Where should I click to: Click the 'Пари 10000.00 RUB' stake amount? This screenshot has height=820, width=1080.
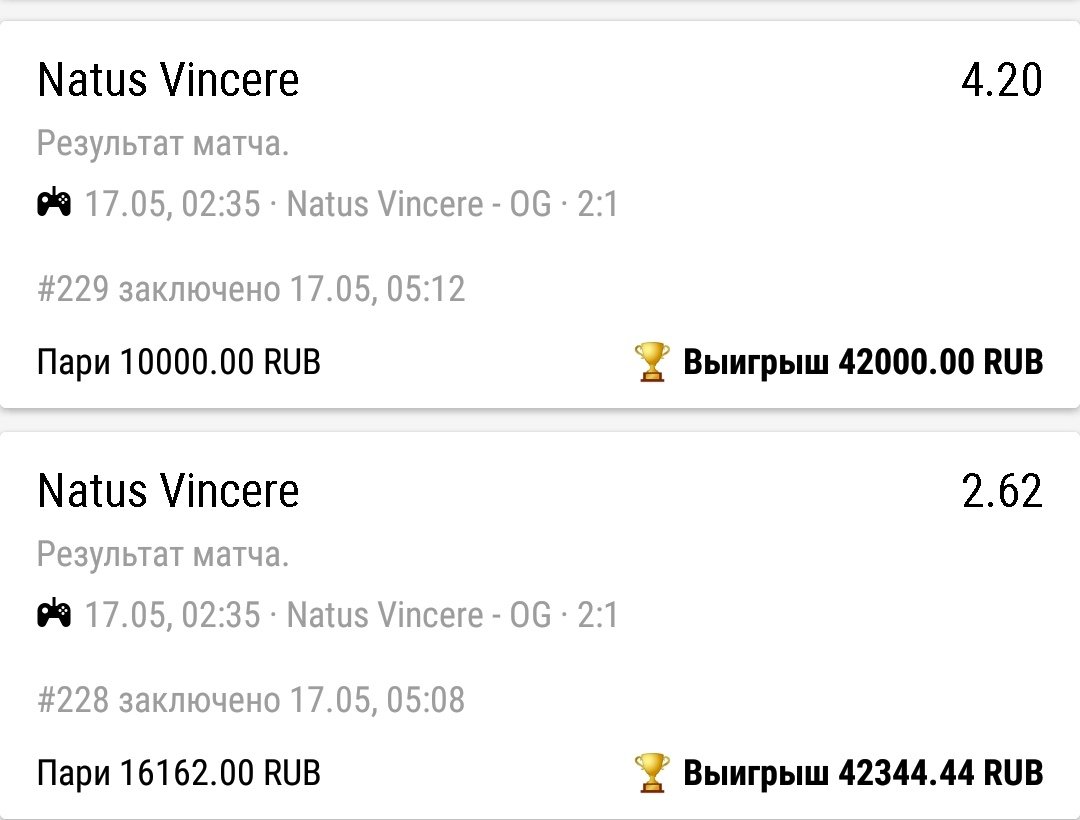click(179, 362)
